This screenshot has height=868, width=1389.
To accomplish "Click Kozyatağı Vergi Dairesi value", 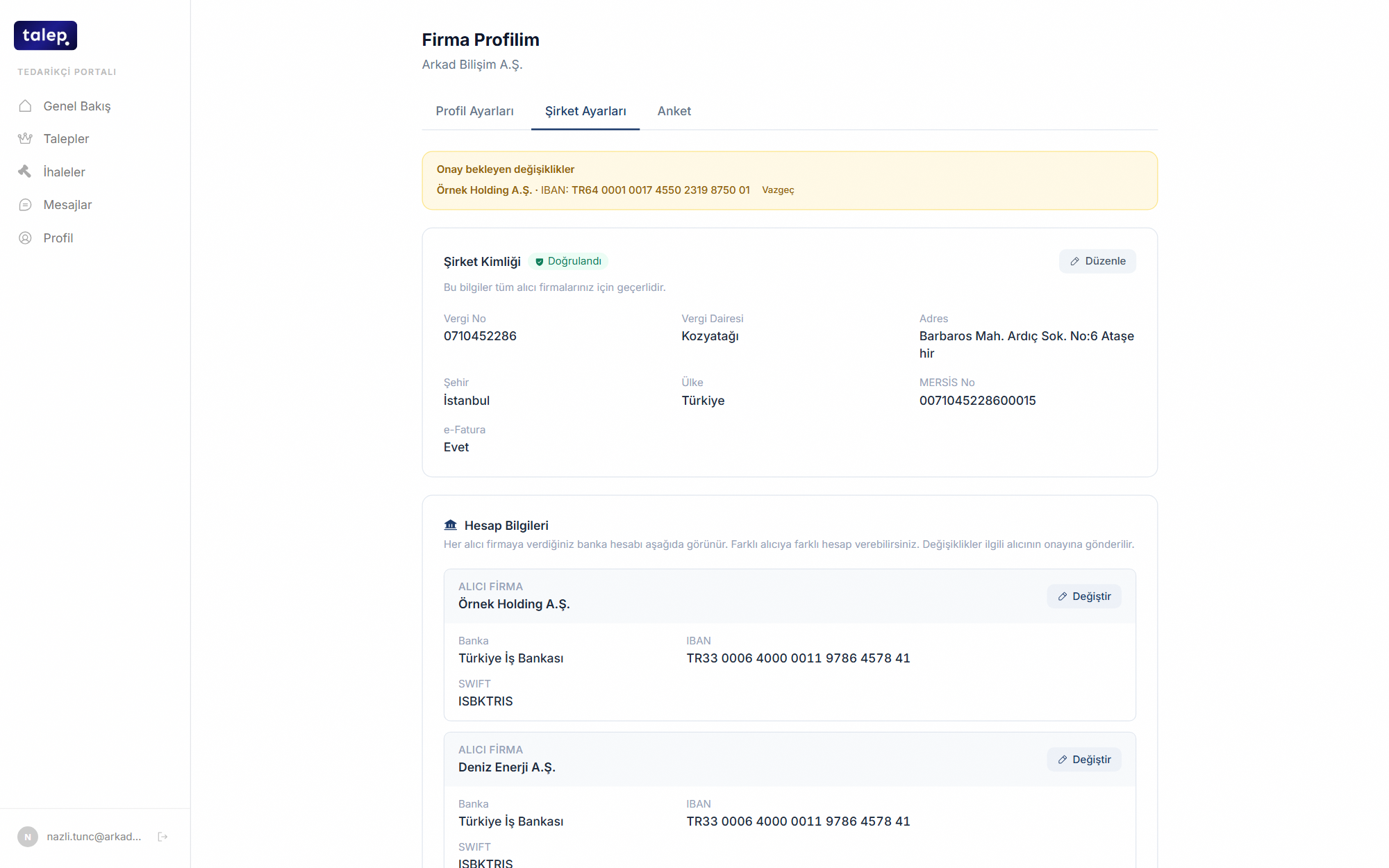I will coord(710,336).
